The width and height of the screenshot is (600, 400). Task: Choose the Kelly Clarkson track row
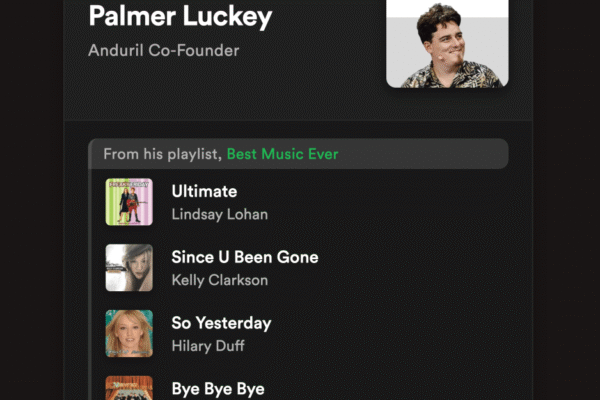click(x=300, y=268)
